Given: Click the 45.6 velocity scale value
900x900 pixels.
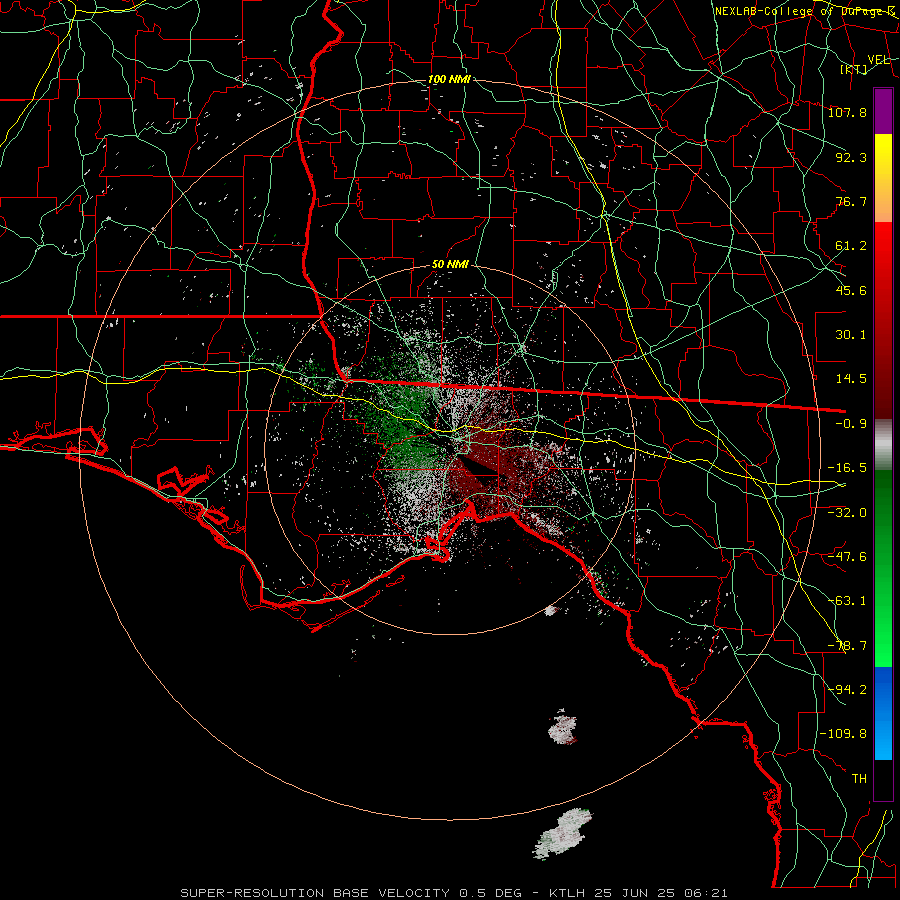Looking at the screenshot, I should (851, 290).
